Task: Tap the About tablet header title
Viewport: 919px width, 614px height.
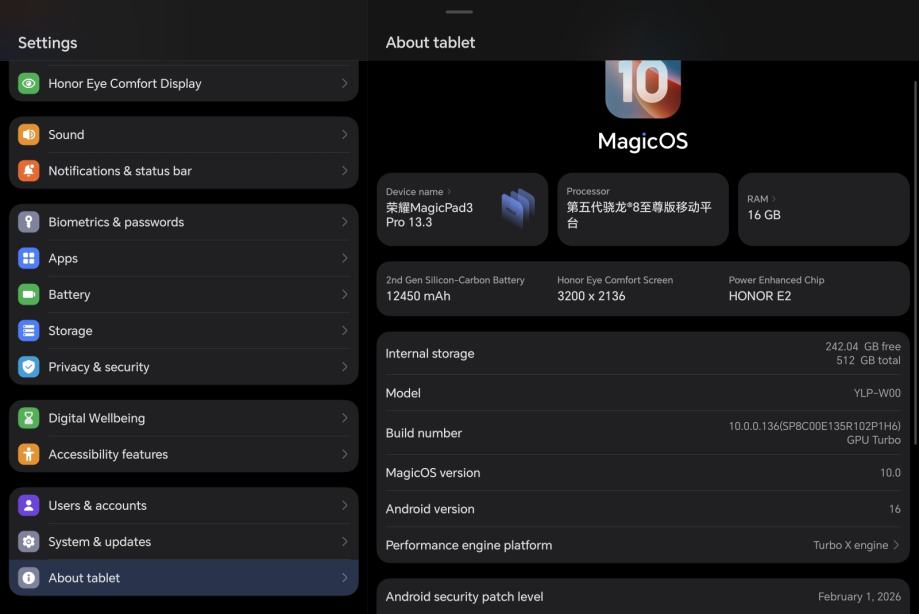Action: coord(430,43)
